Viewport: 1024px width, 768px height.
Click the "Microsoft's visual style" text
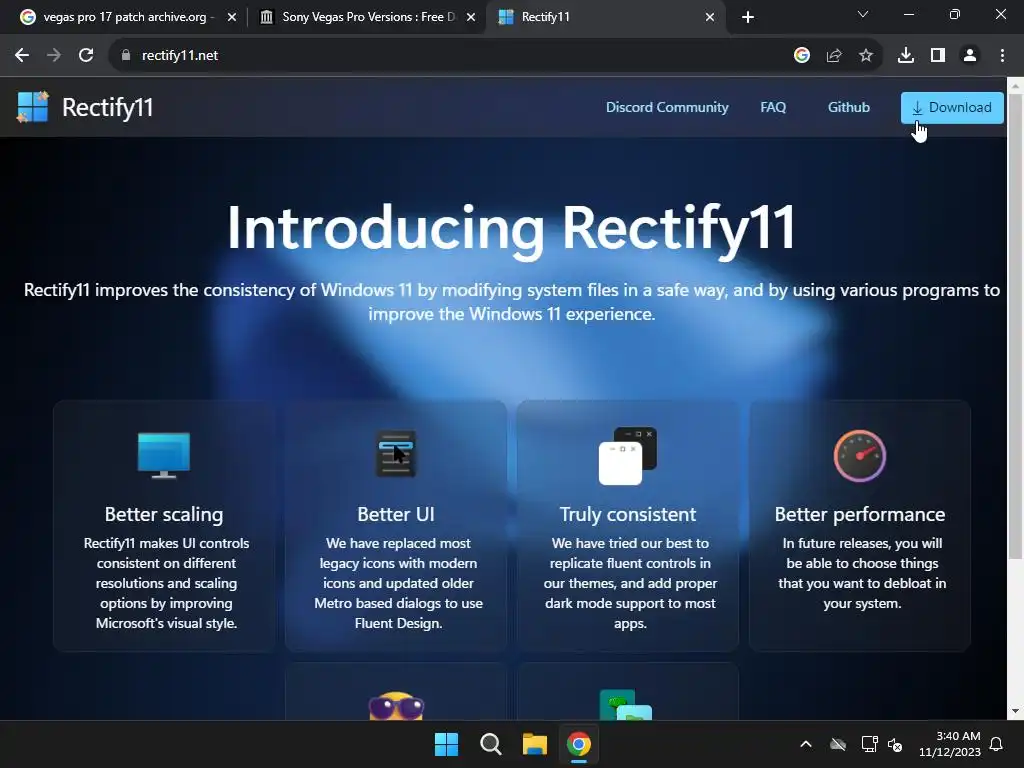click(166, 623)
